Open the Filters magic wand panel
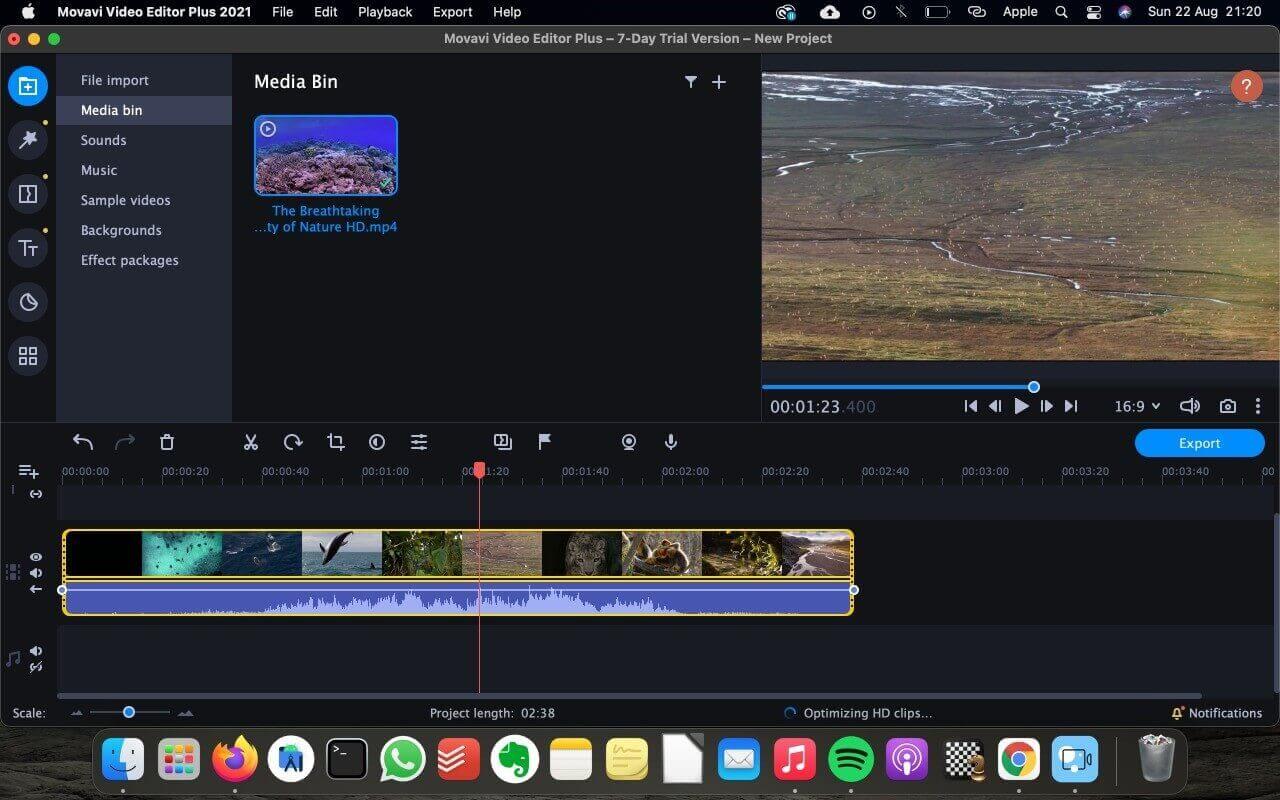This screenshot has height=800, width=1280. pyautogui.click(x=28, y=140)
